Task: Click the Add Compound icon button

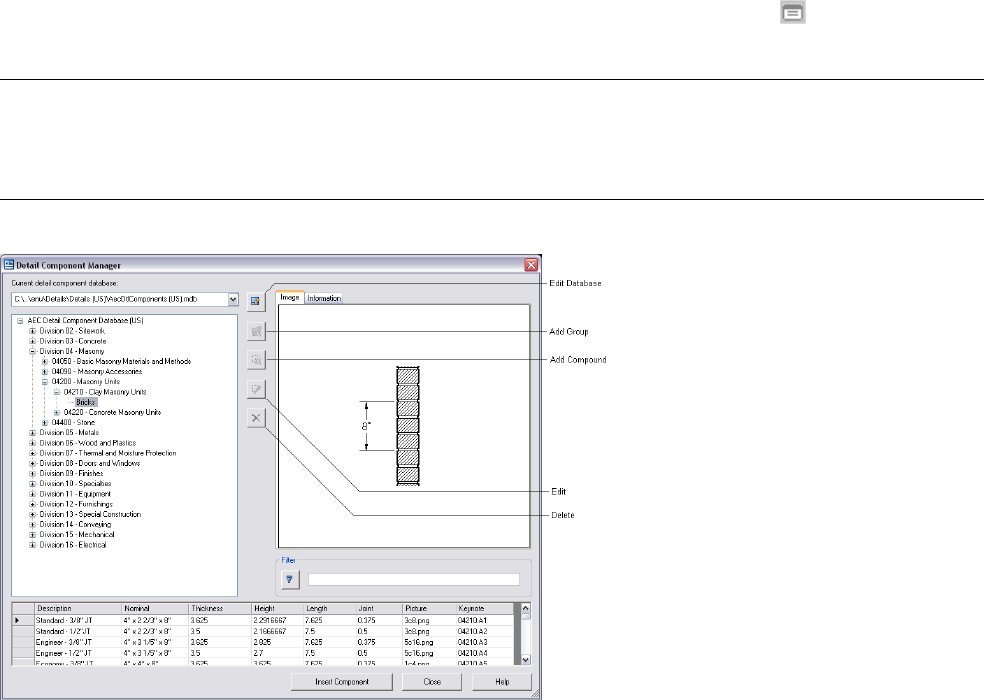Action: coord(256,360)
